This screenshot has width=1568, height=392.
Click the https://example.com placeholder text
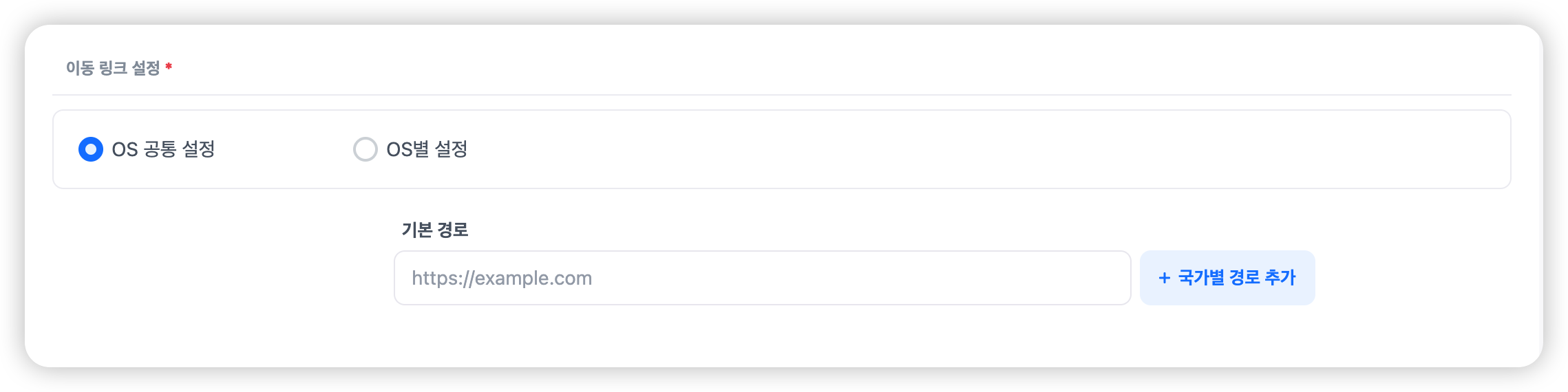pyautogui.click(x=502, y=278)
